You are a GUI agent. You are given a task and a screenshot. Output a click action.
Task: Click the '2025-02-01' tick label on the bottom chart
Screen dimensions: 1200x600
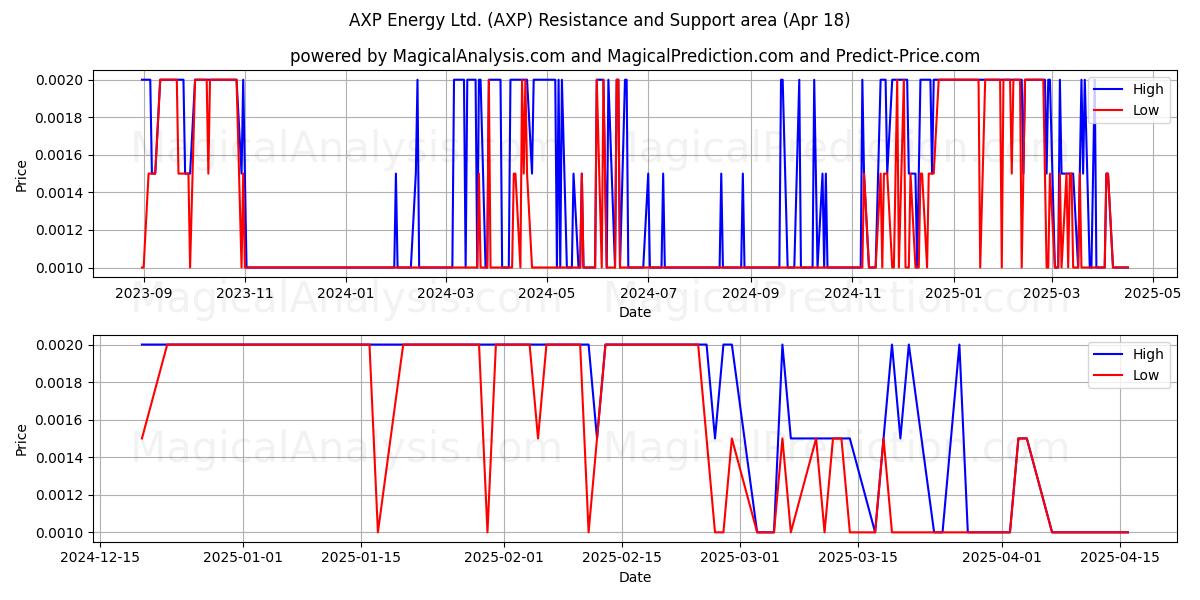click(504, 559)
